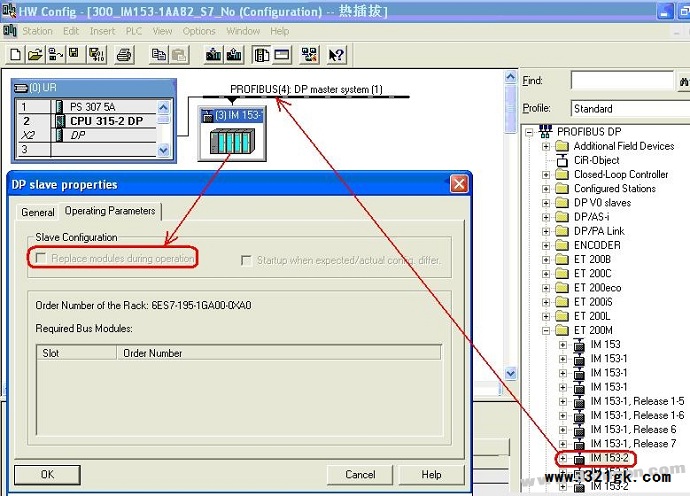This screenshot has width=690, height=496.
Task: Click the Print toolbar icon
Action: pyautogui.click(x=125, y=55)
